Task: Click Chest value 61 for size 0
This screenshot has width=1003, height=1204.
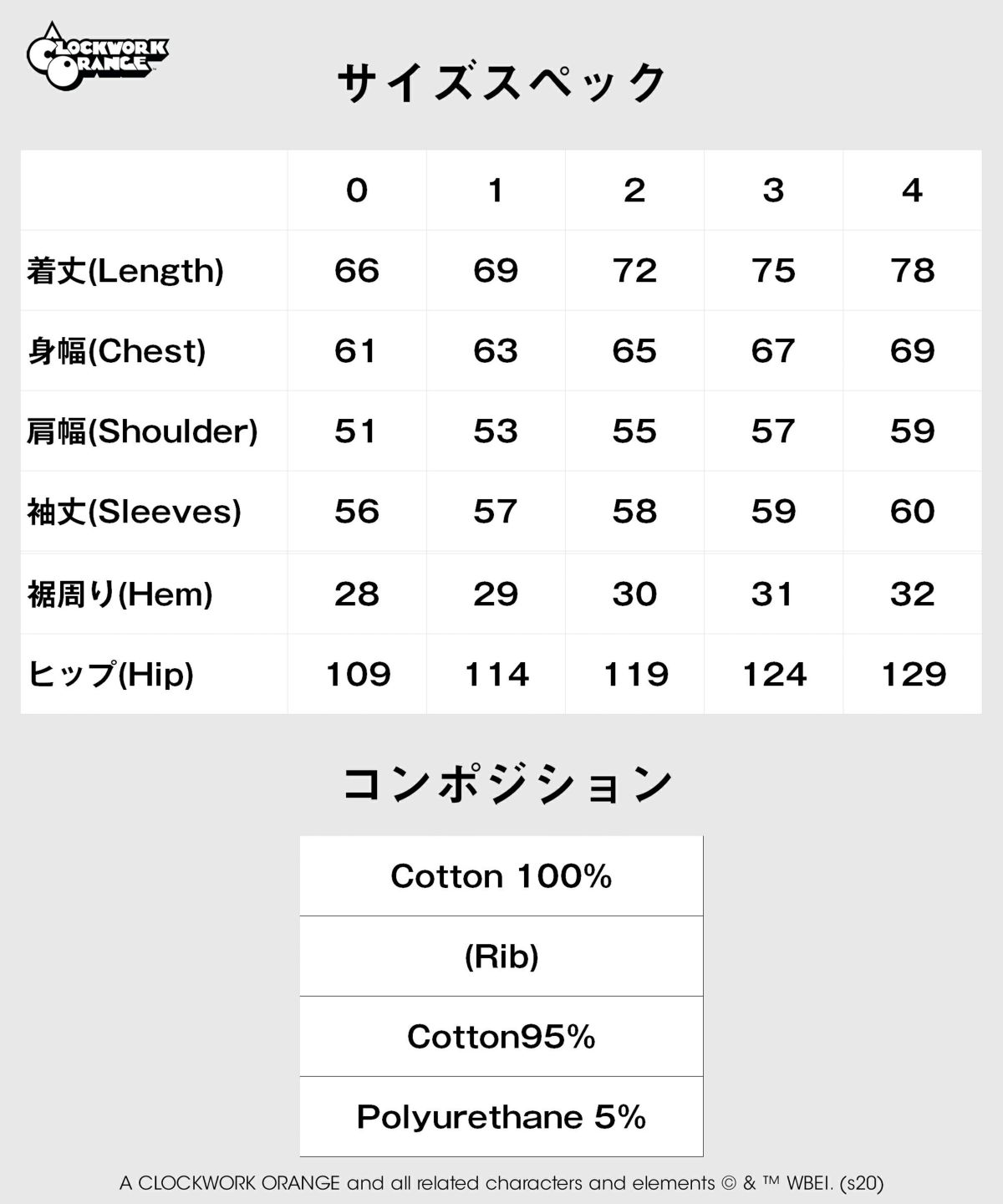Action: tap(356, 351)
